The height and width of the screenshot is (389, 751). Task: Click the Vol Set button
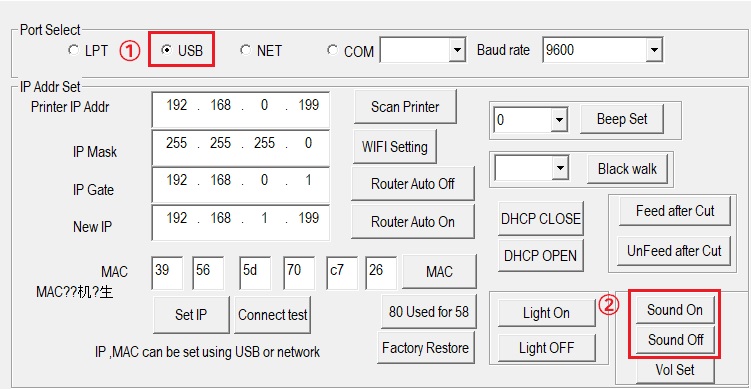[x=675, y=370]
